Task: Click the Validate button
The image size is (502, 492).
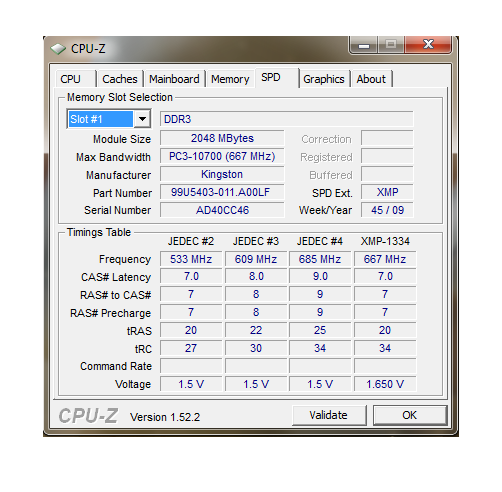Action: (329, 415)
